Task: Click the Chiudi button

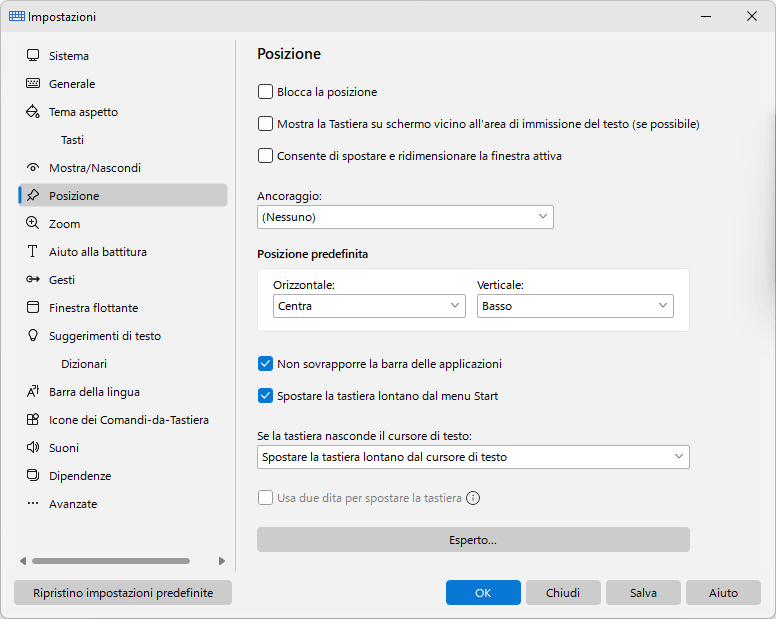Action: click(x=563, y=592)
